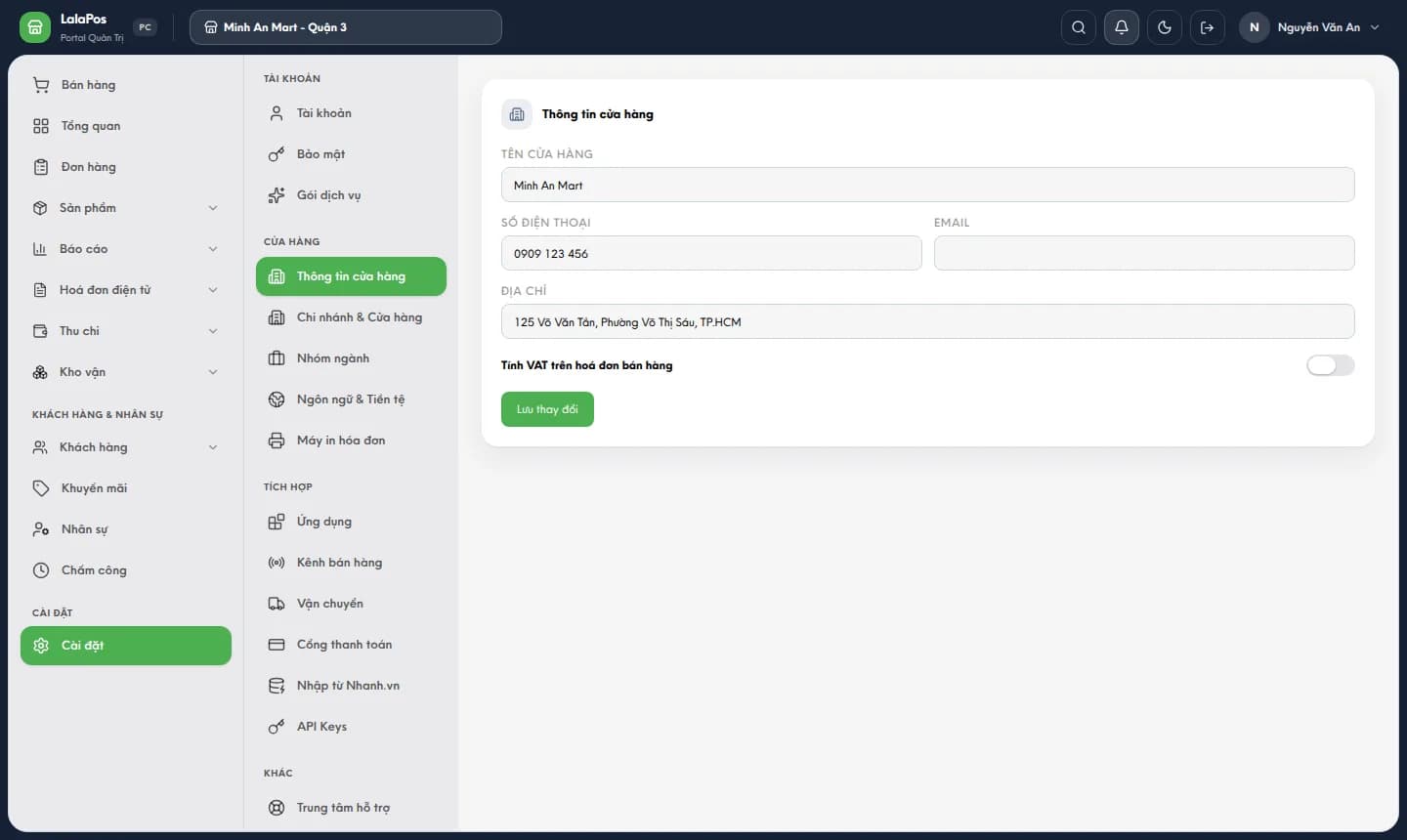
Task: Click the Kênh bán hàng broadcast icon
Action: pyautogui.click(x=277, y=563)
